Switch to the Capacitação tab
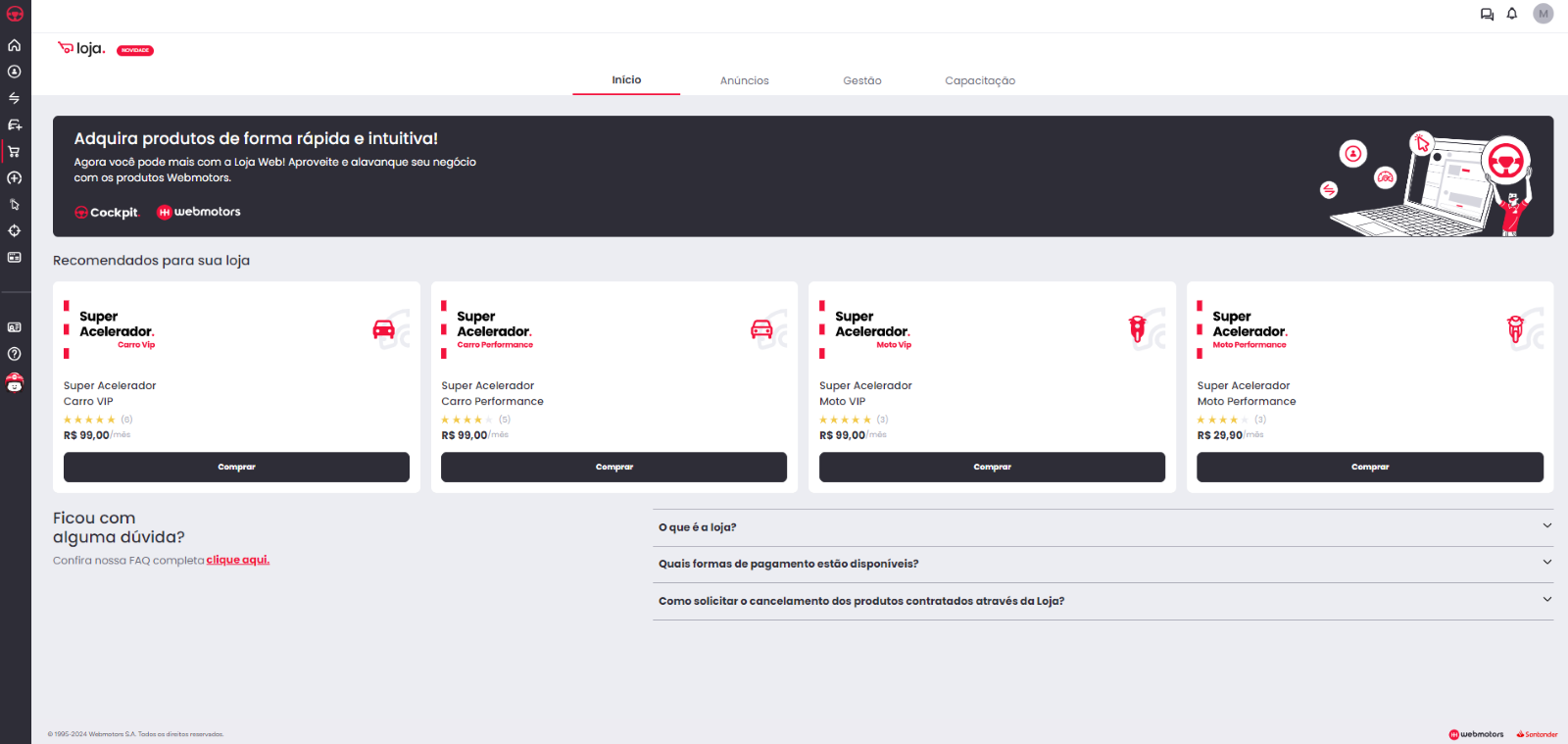1568x744 pixels. (x=980, y=80)
